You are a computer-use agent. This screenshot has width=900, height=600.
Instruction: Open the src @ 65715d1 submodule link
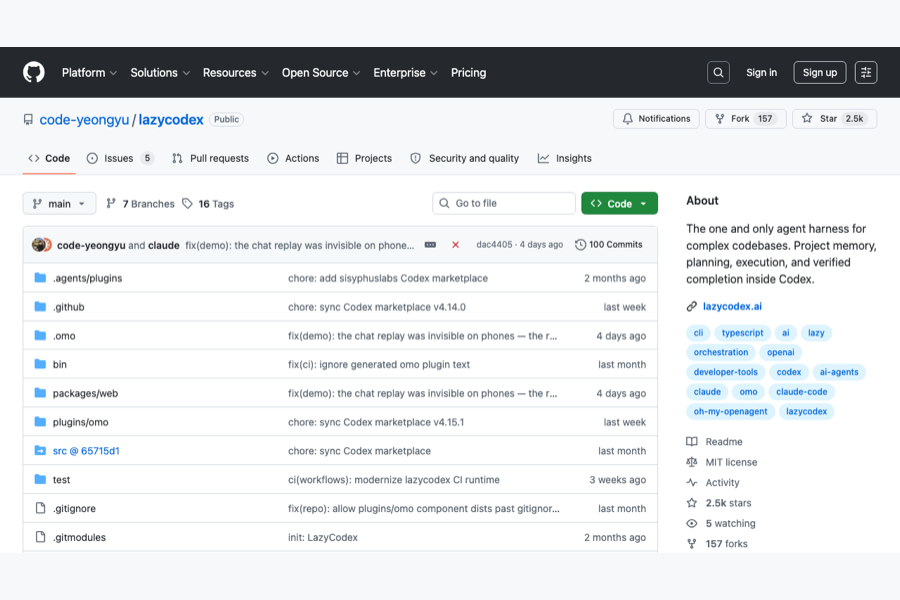point(86,451)
